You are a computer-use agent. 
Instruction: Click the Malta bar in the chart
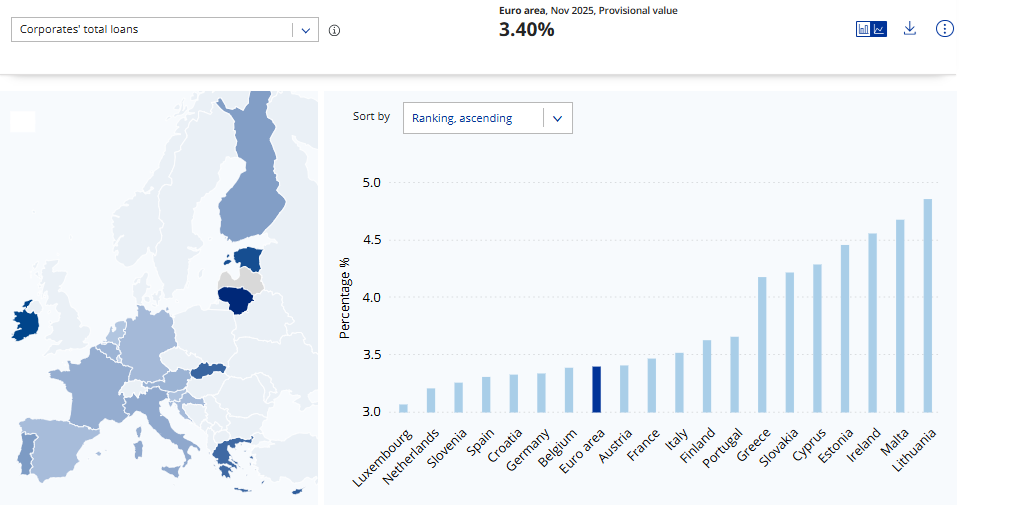pyautogui.click(x=900, y=315)
